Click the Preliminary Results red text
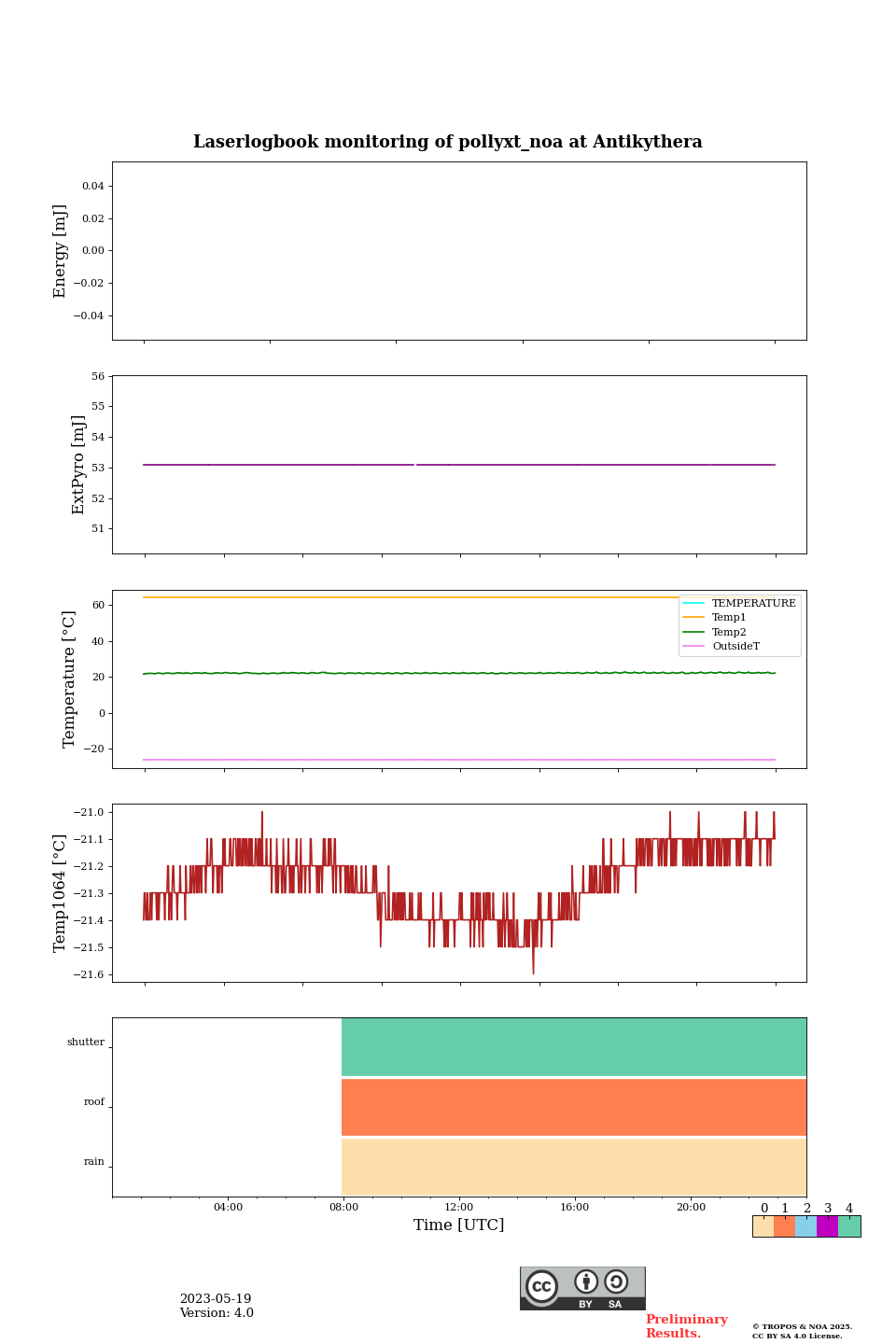896x1344 pixels. (687, 1326)
